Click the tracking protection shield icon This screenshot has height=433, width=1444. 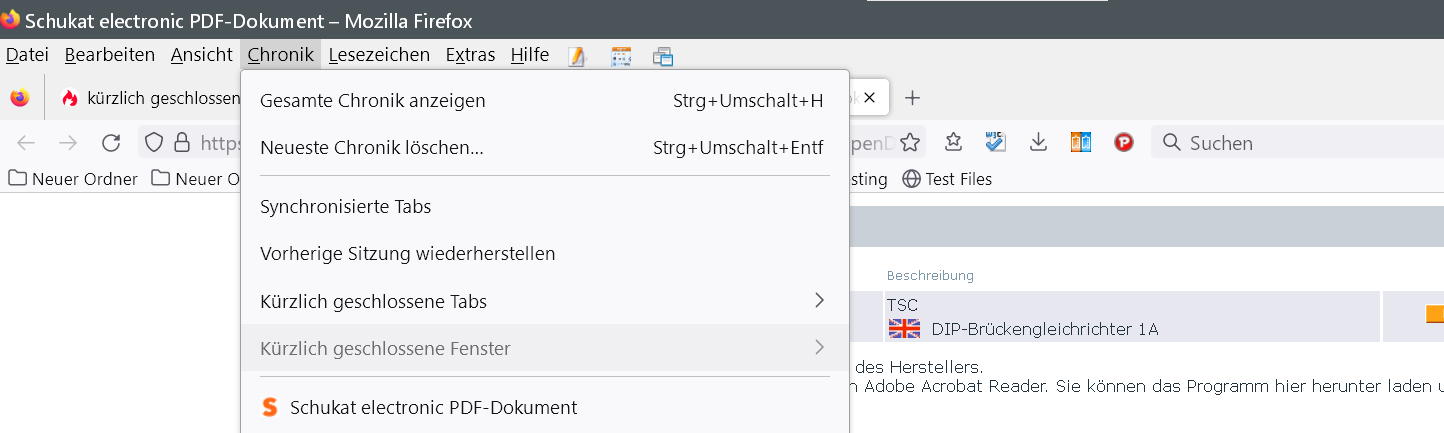[154, 143]
